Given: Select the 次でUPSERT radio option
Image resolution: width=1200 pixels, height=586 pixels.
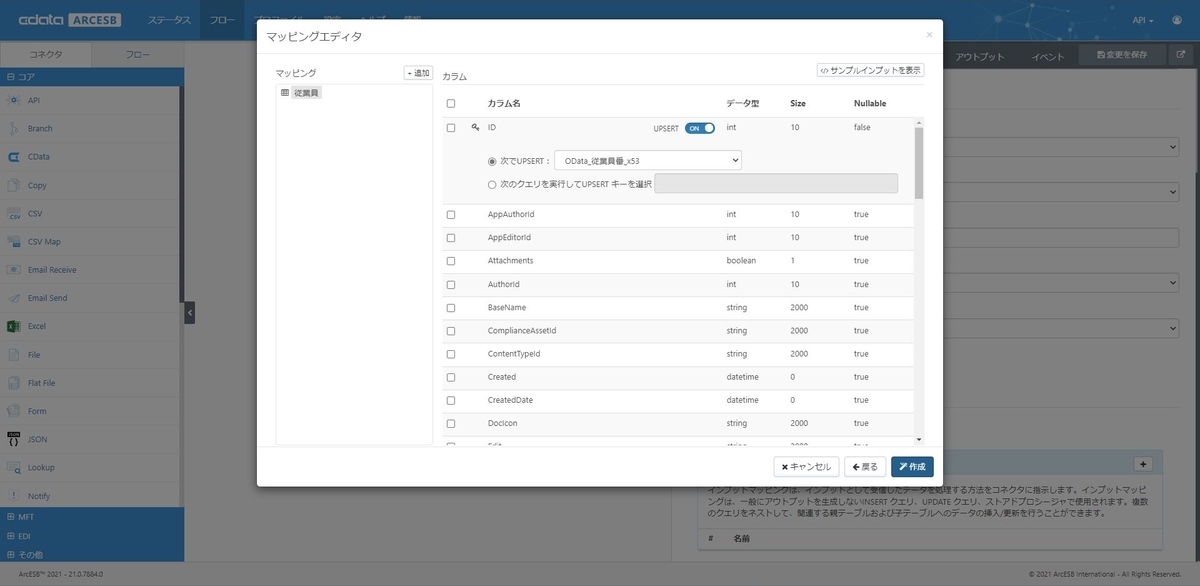Looking at the screenshot, I should 492,160.
